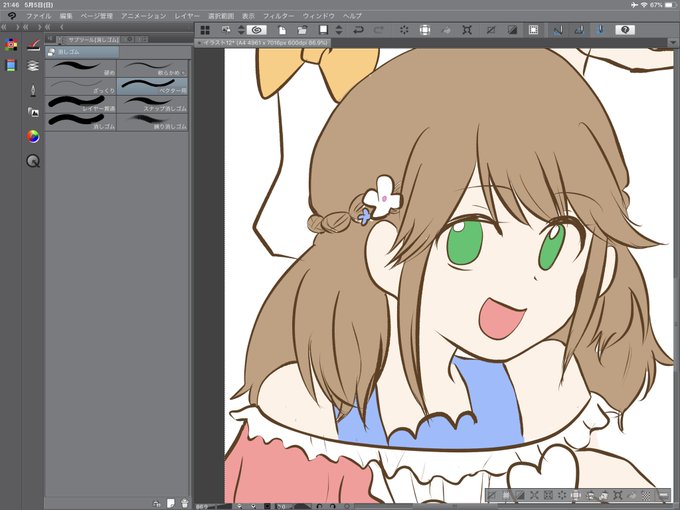Open the pen tool property icon
Viewport: 680px width, 510px height.
tap(33, 91)
